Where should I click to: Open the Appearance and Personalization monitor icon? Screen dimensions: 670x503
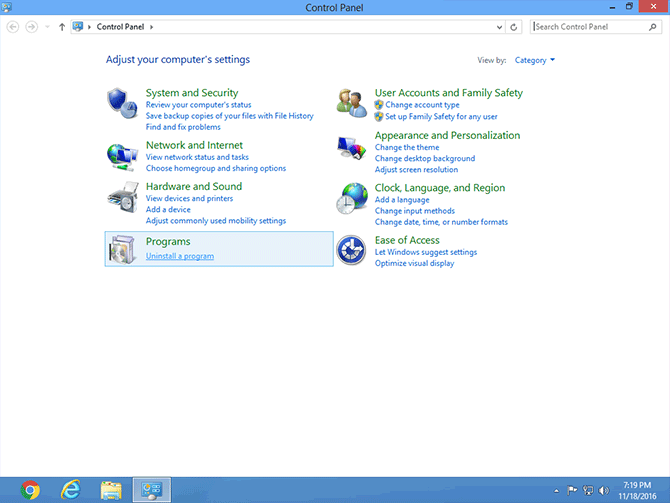(352, 148)
